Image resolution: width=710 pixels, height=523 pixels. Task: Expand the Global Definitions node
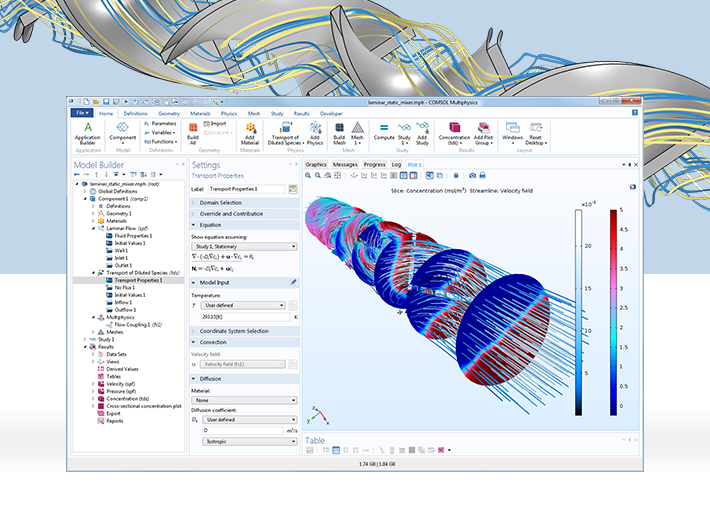(85, 192)
